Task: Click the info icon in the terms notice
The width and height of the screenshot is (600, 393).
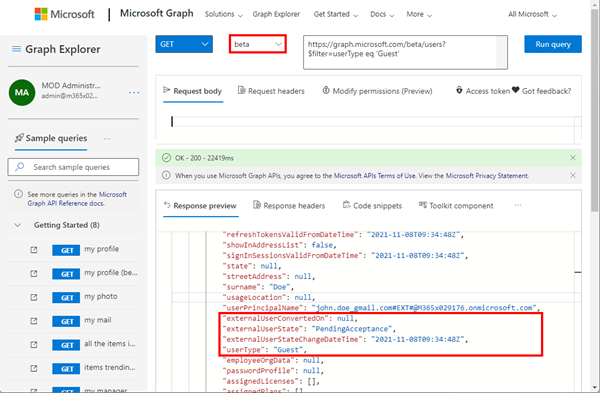Action: click(x=166, y=175)
